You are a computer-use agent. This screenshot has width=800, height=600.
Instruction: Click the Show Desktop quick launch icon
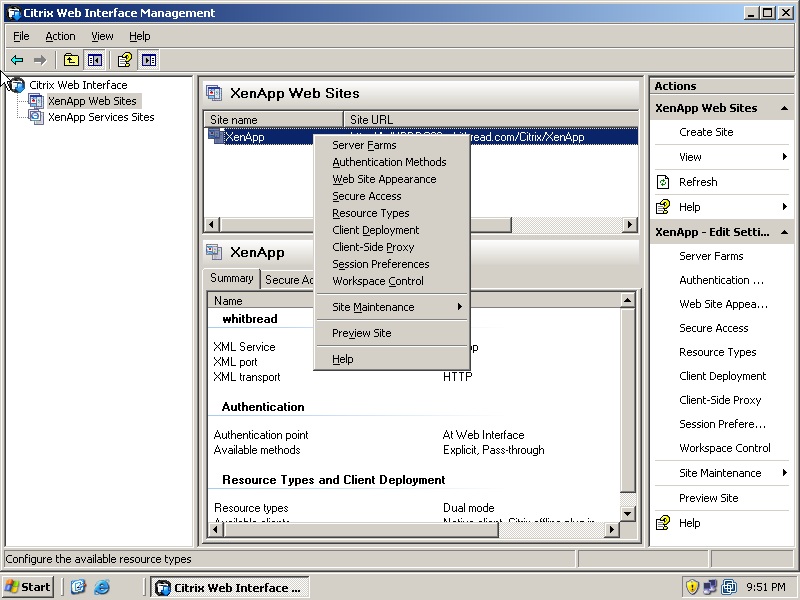click(x=78, y=587)
